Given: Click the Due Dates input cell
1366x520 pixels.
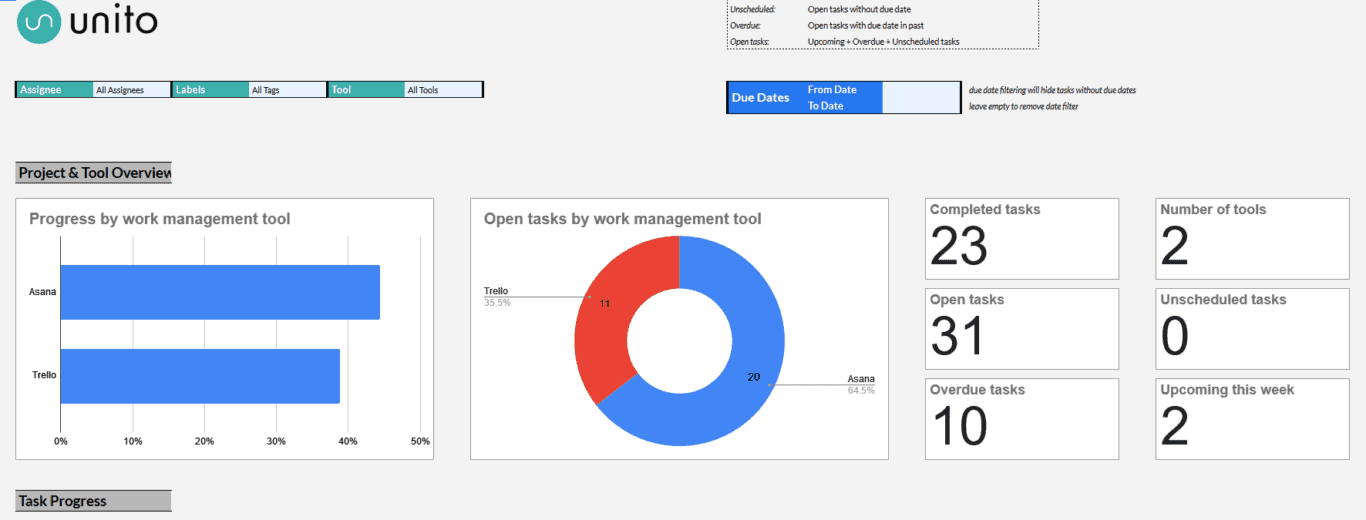Looking at the screenshot, I should [920, 98].
